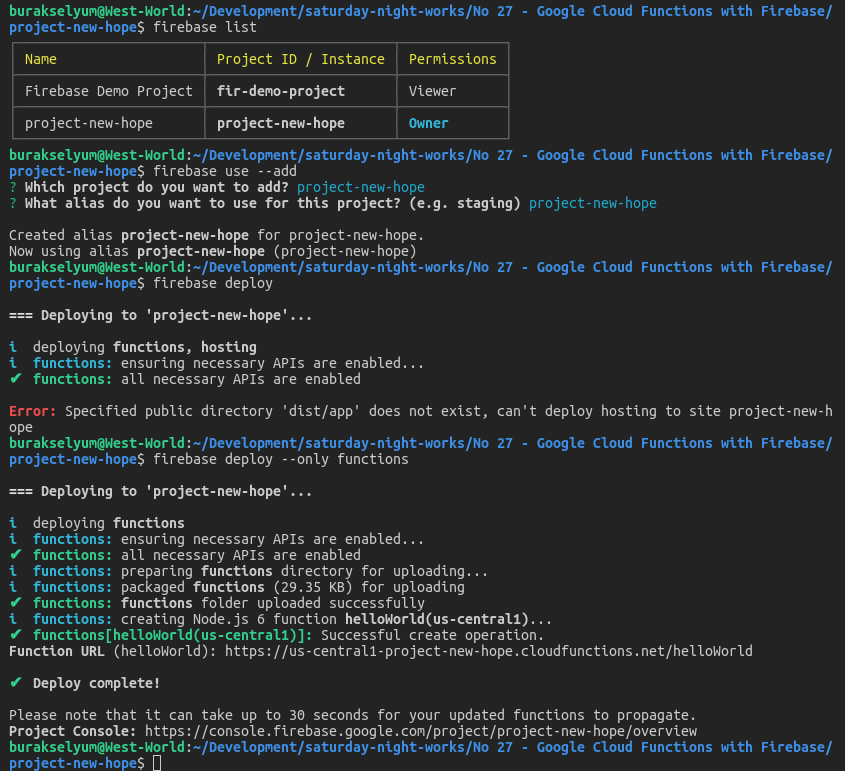This screenshot has height=771, width=845.
Task: Select the Name table column header
Action: click(41, 59)
